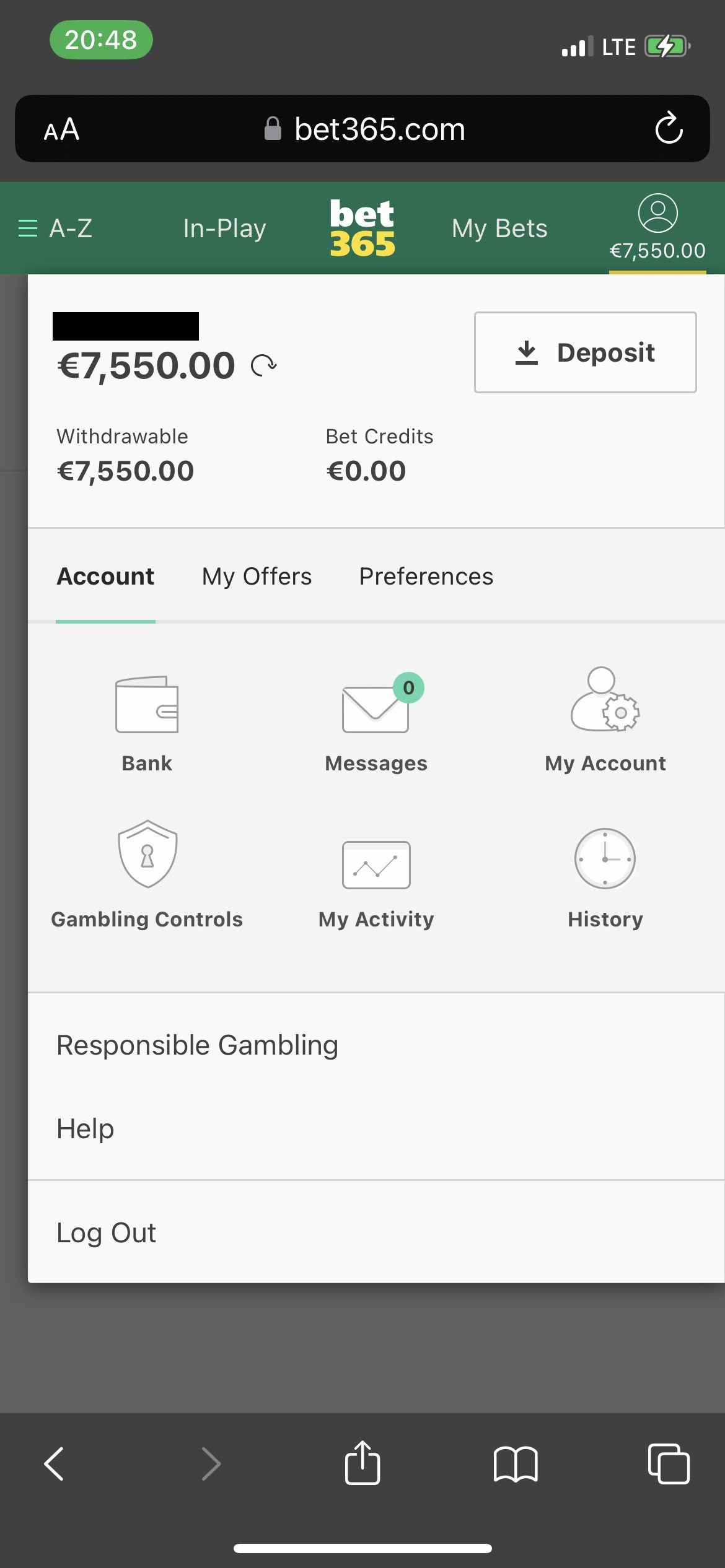Switch to Preferences tab
Image resolution: width=725 pixels, height=1568 pixels.
coord(426,577)
